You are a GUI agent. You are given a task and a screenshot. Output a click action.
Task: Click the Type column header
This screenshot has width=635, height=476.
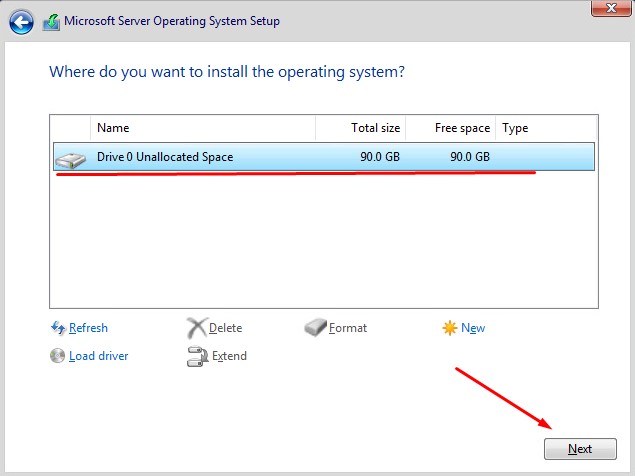pyautogui.click(x=544, y=128)
